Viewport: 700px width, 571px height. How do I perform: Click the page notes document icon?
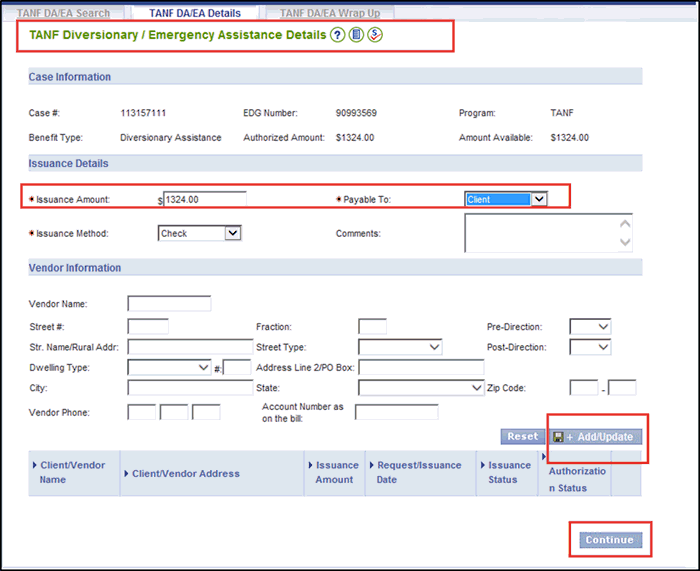pos(356,35)
